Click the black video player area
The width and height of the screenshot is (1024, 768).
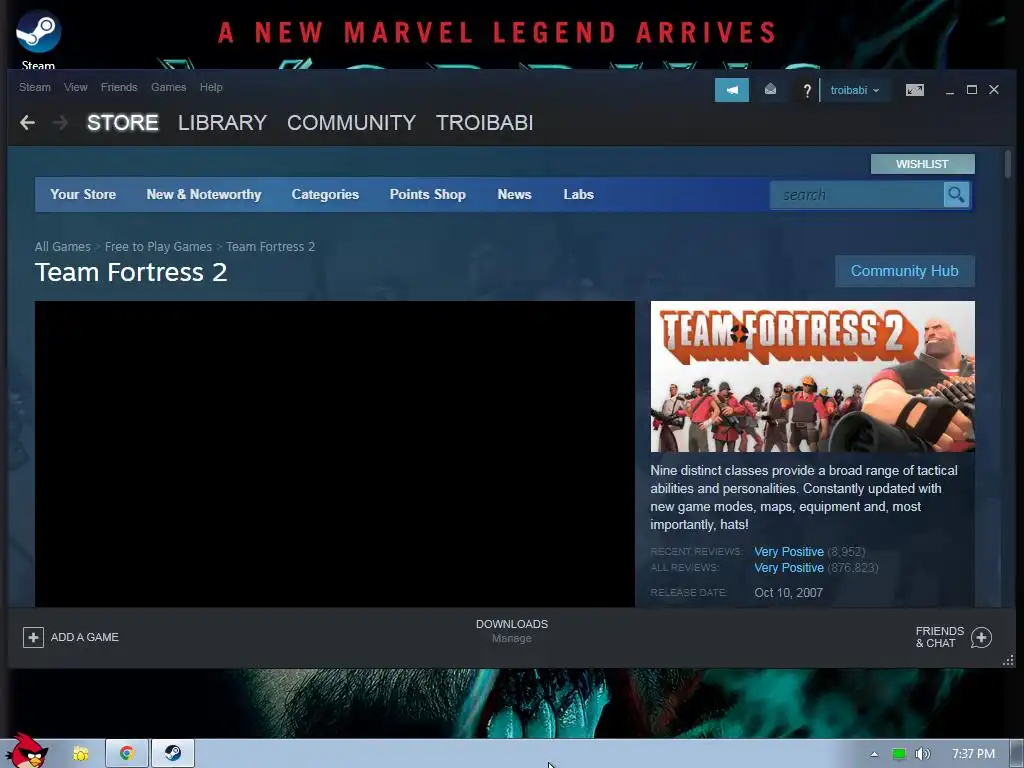pyautogui.click(x=334, y=454)
